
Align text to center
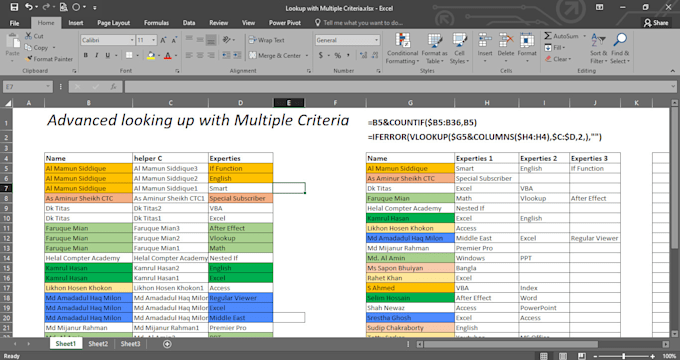200,56
